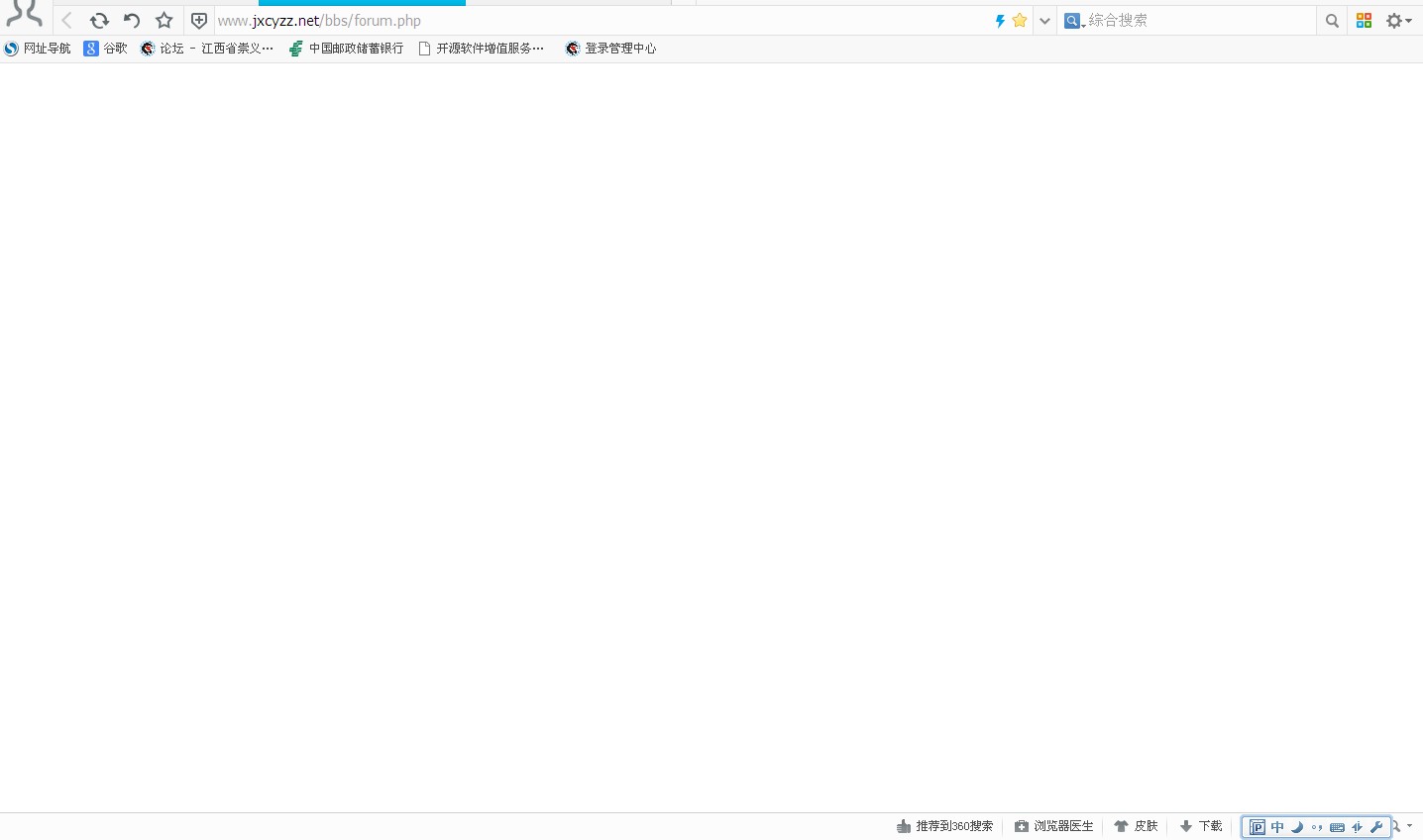Open 浏览器医生 in status bar
1423x840 pixels.
coord(1053,826)
